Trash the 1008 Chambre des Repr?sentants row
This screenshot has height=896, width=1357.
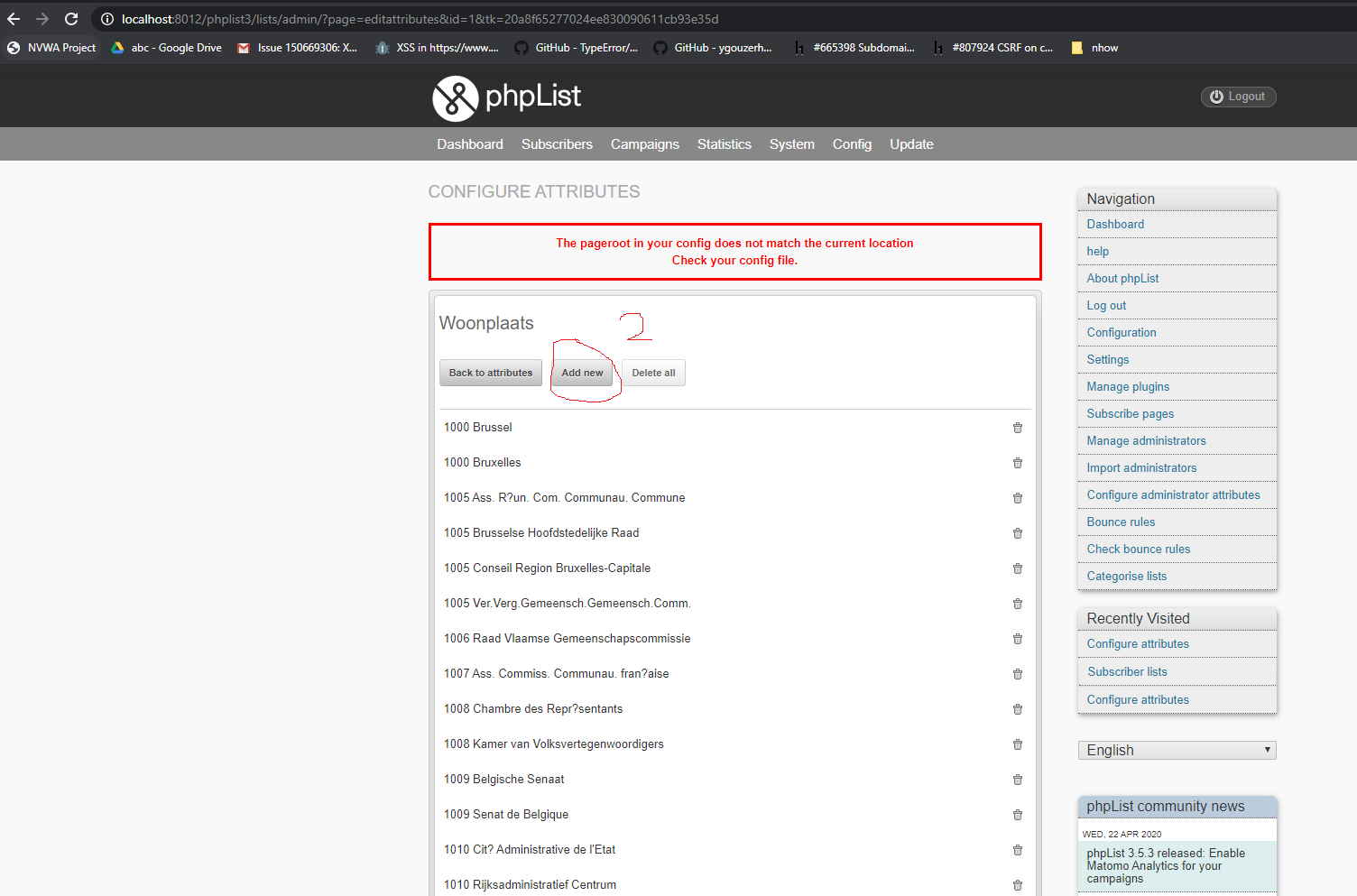click(1017, 709)
